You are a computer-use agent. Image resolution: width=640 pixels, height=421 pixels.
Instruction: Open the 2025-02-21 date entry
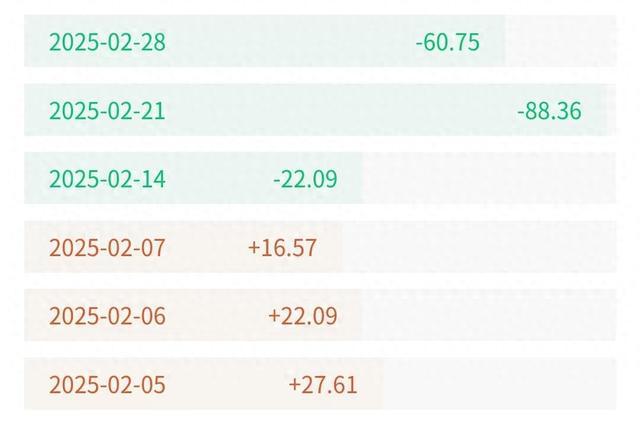[x=107, y=111]
